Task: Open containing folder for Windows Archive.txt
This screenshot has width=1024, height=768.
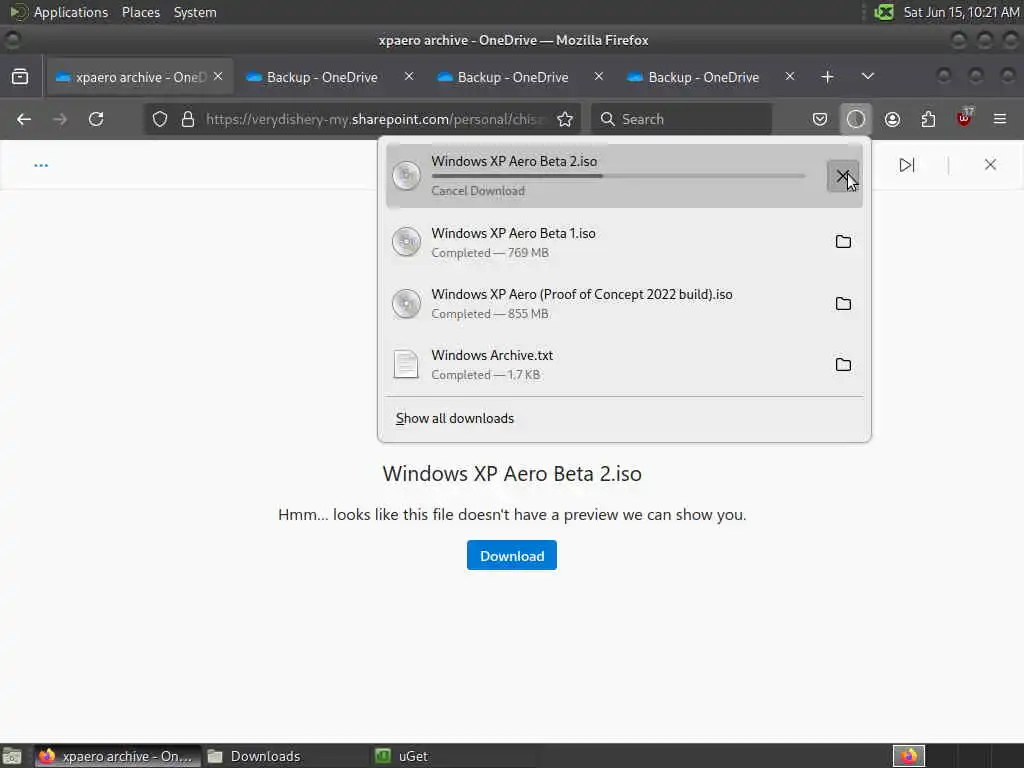Action: pos(843,364)
